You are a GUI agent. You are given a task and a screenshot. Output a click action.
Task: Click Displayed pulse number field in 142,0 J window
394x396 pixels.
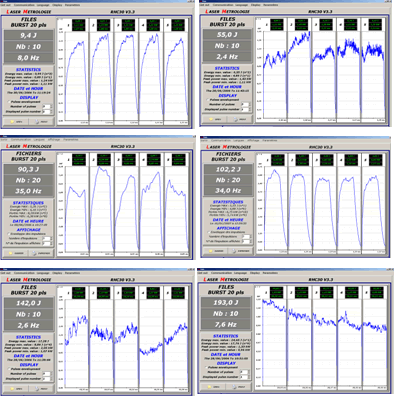(x=46, y=379)
